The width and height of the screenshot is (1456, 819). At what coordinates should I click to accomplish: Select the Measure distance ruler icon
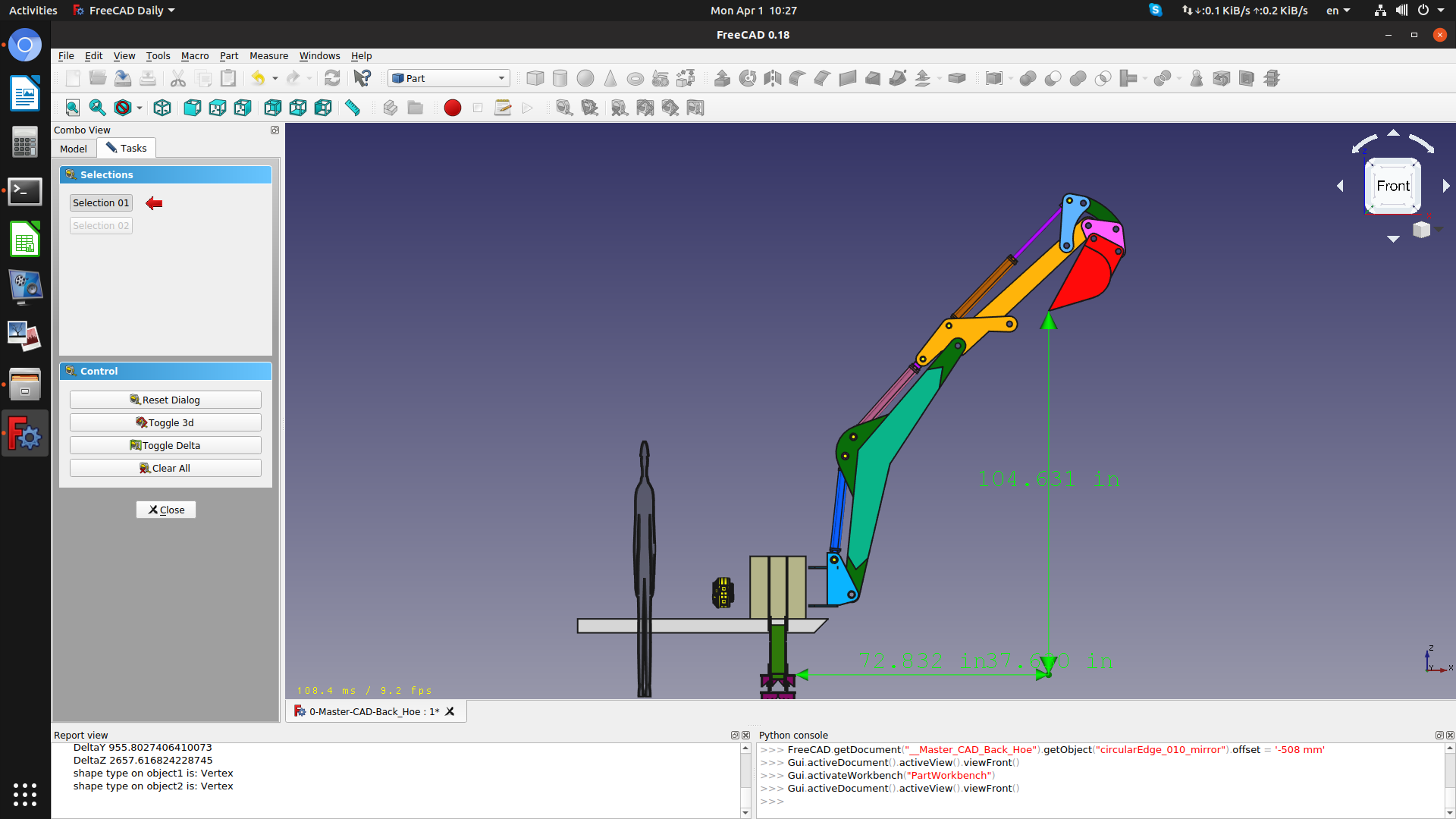point(353,108)
